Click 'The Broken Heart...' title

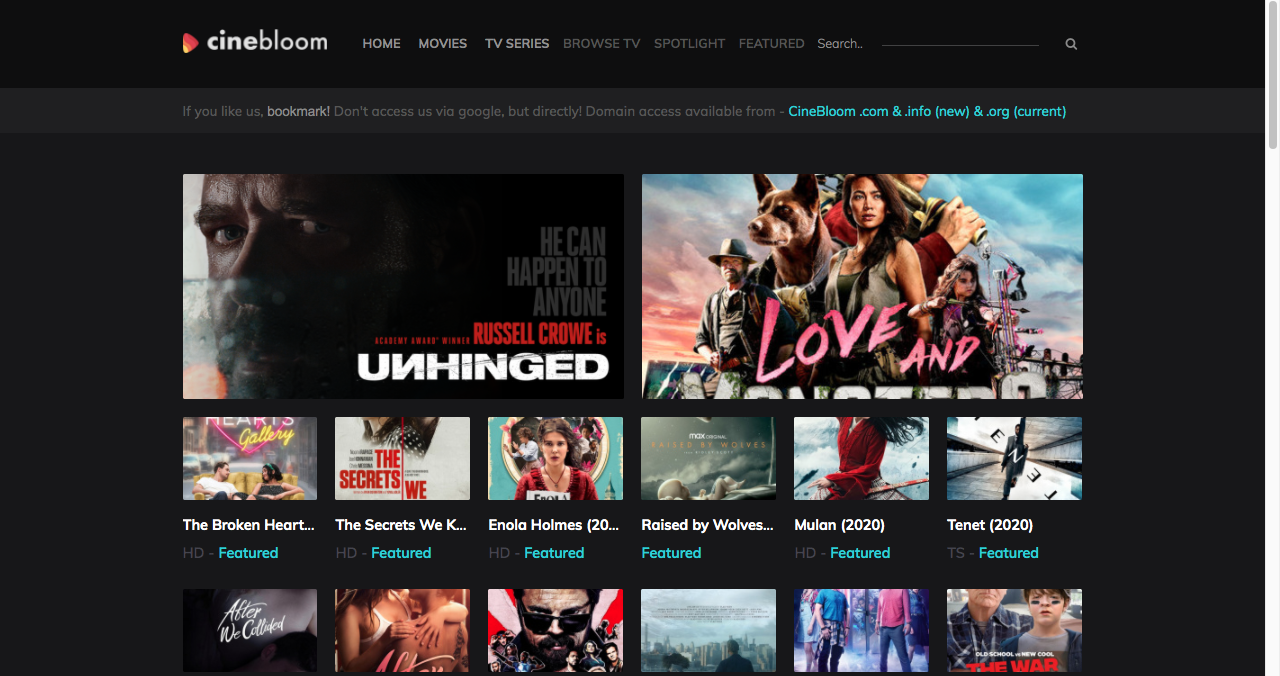(249, 525)
